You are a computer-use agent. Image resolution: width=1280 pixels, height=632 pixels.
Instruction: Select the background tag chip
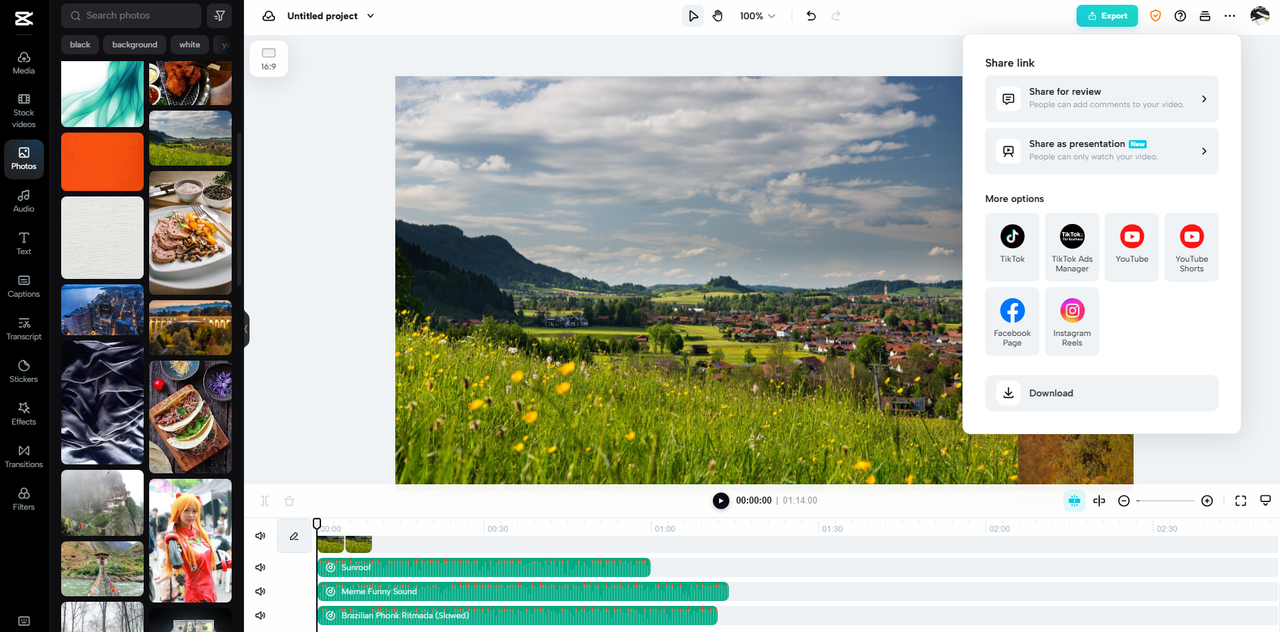coord(135,44)
